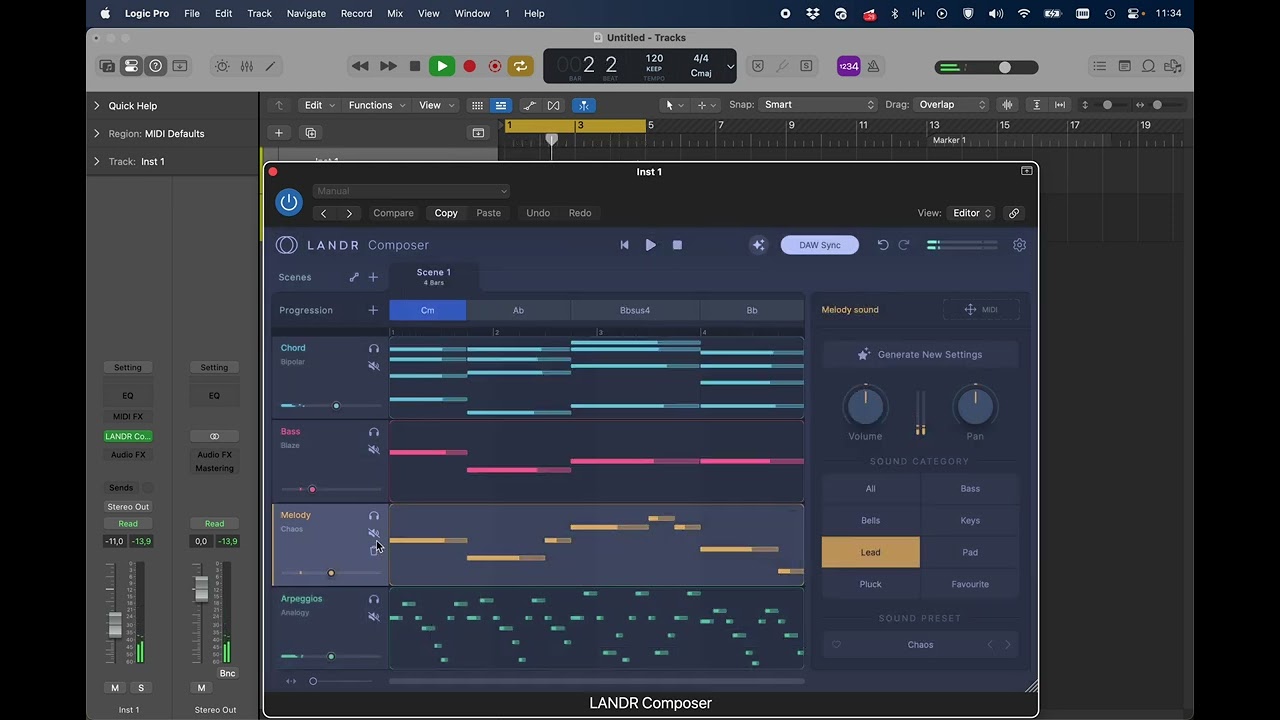
Task: Select the Pad sound category
Action: click(x=970, y=552)
